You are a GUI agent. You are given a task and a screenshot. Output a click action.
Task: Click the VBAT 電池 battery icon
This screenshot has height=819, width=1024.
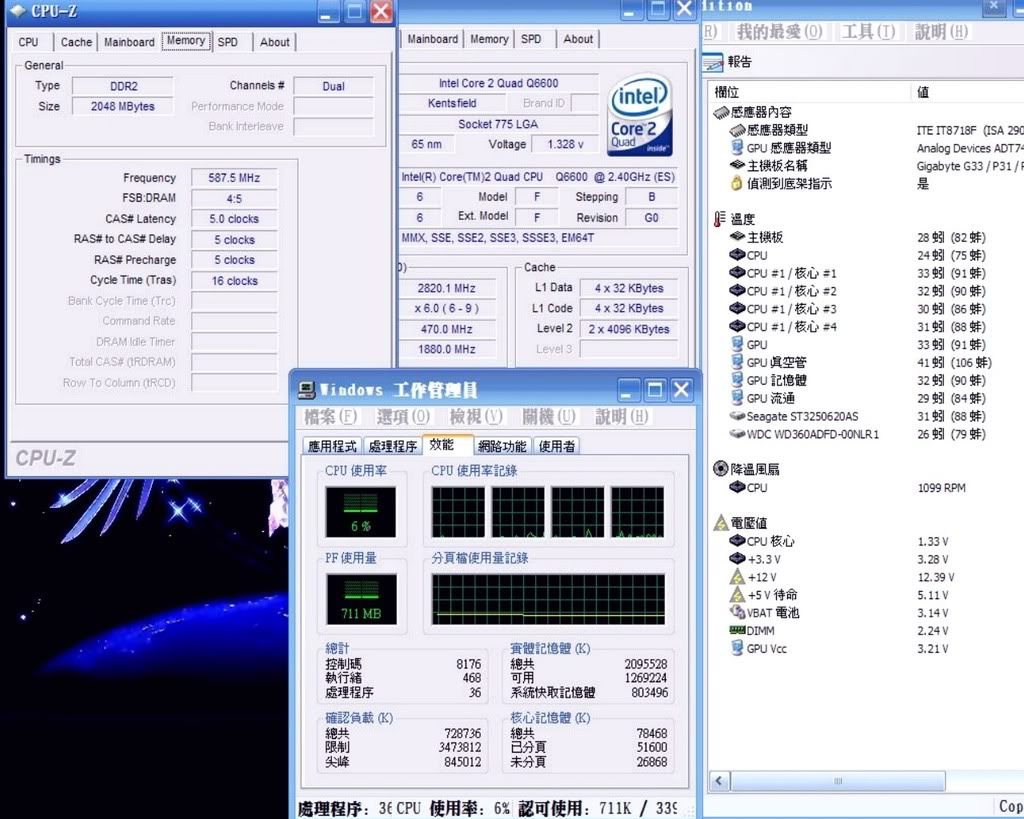[737, 612]
